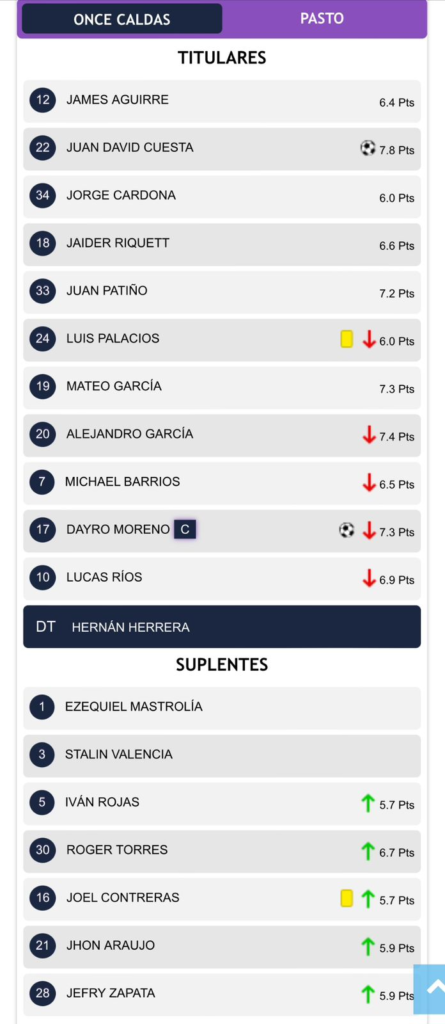Viewport: 445px width, 1024px height.
Task: Switch to the Pasto tab
Action: coord(322,18)
